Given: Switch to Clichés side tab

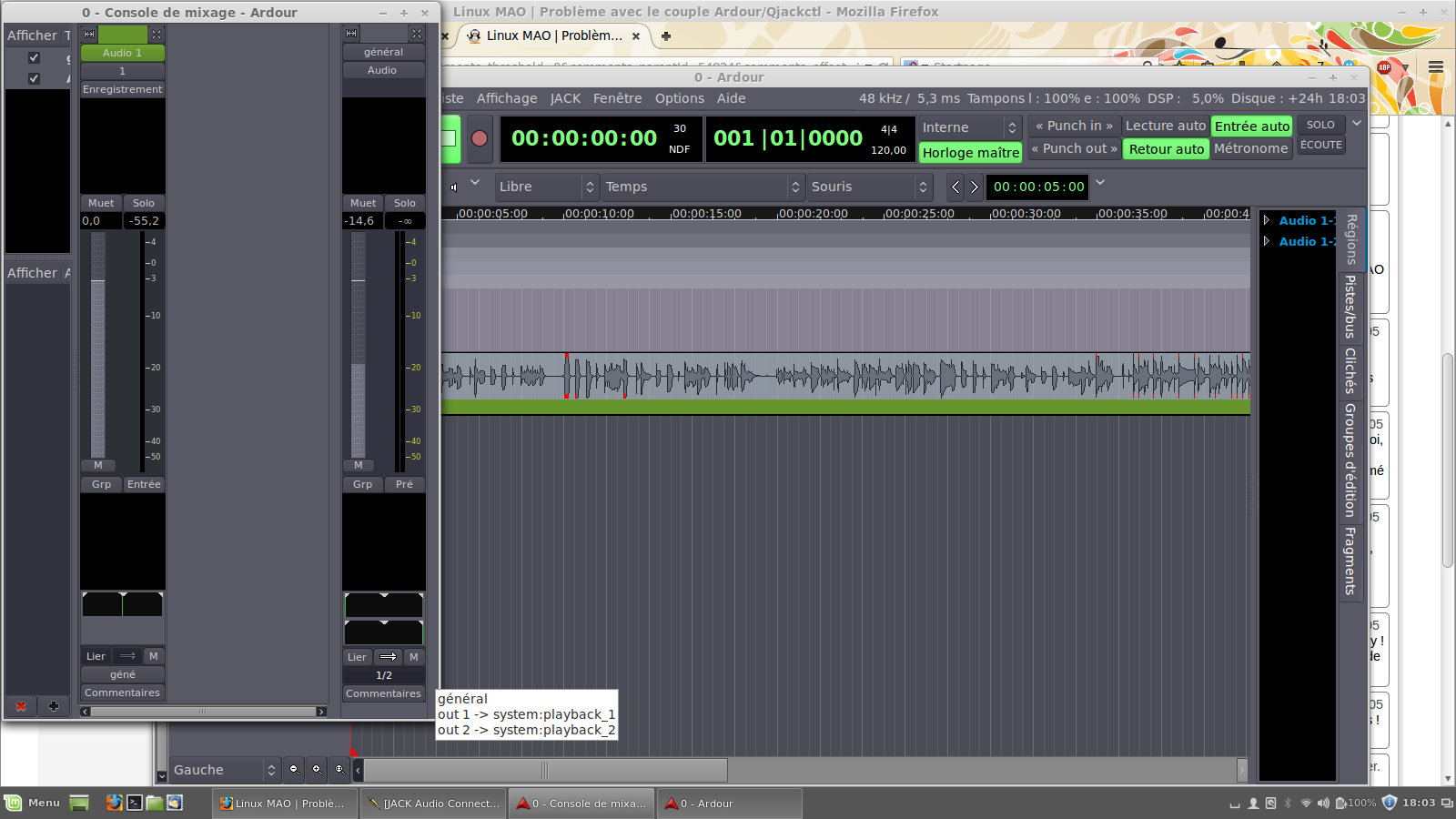Looking at the screenshot, I should (x=1350, y=370).
